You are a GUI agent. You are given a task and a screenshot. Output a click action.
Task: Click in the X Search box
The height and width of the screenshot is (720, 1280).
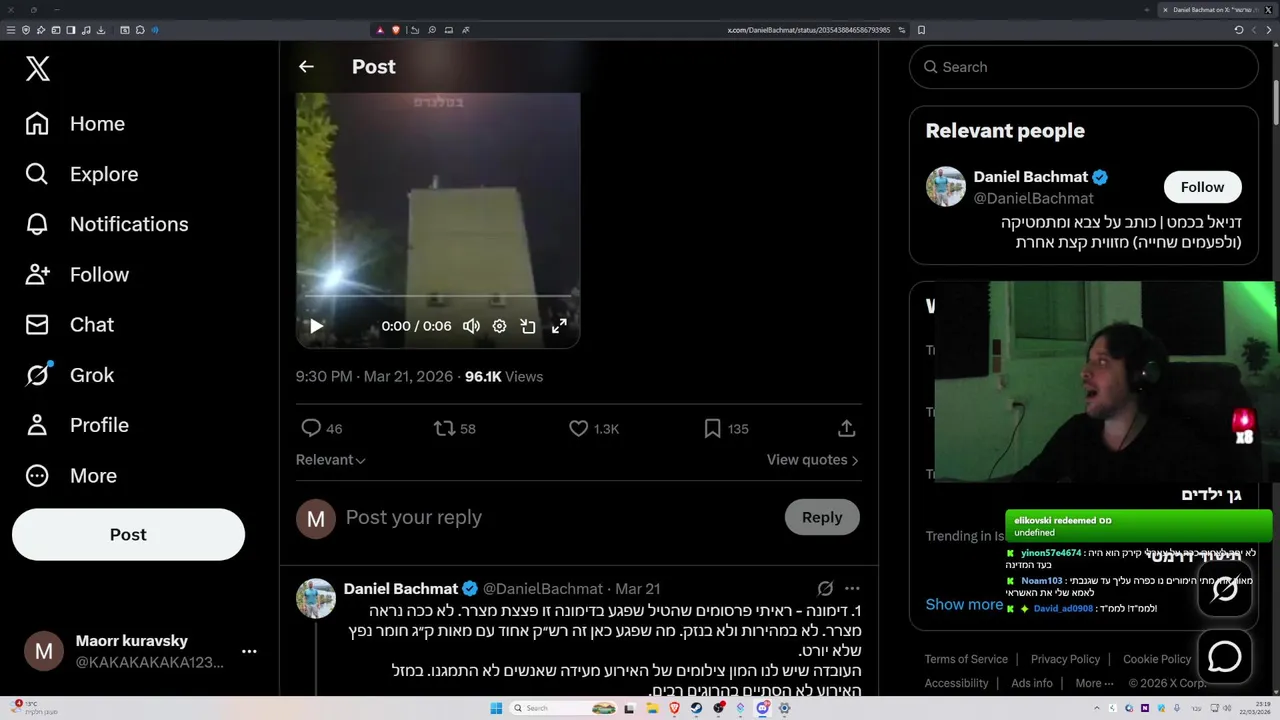1083,67
